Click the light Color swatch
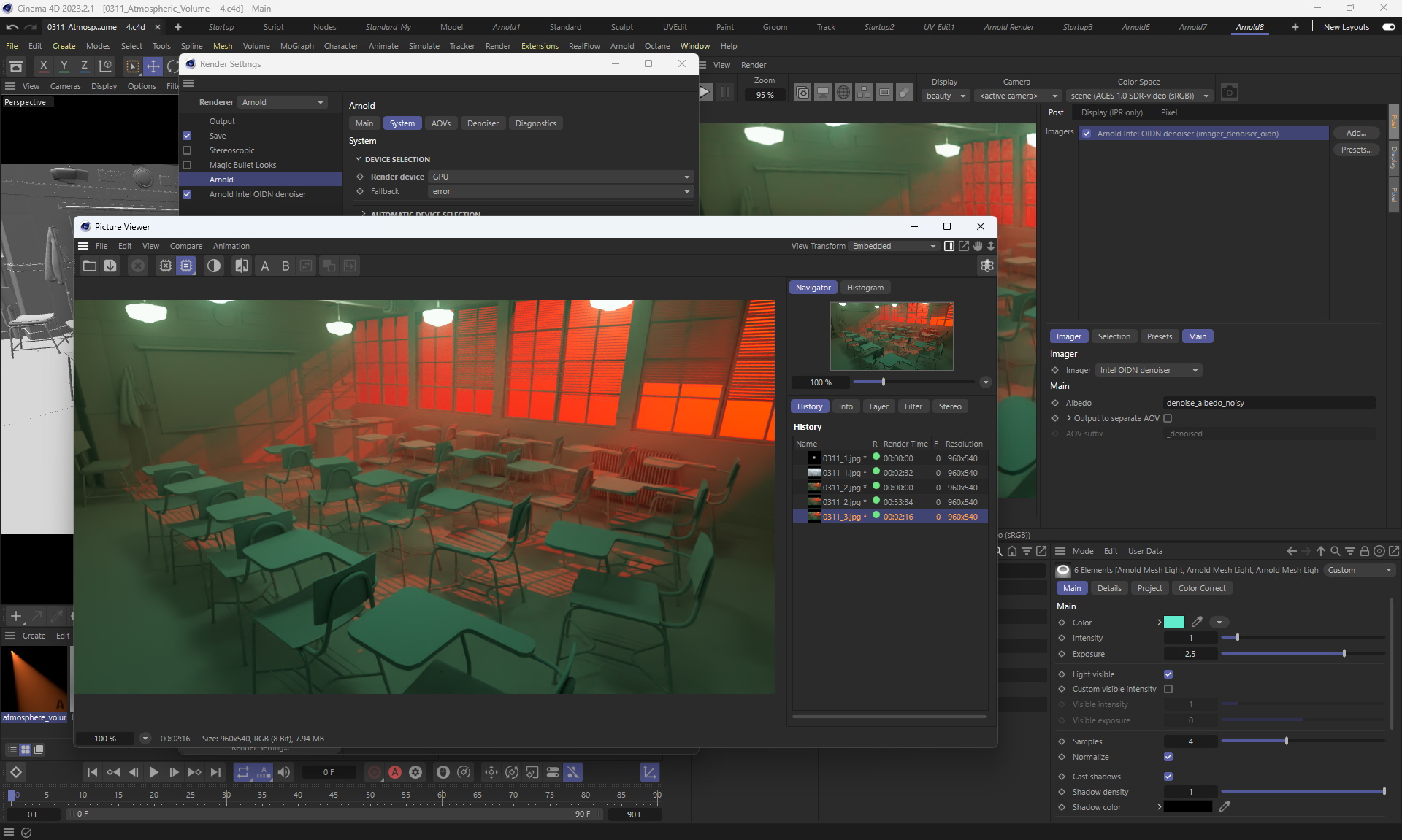This screenshot has height=840, width=1402. tap(1173, 623)
